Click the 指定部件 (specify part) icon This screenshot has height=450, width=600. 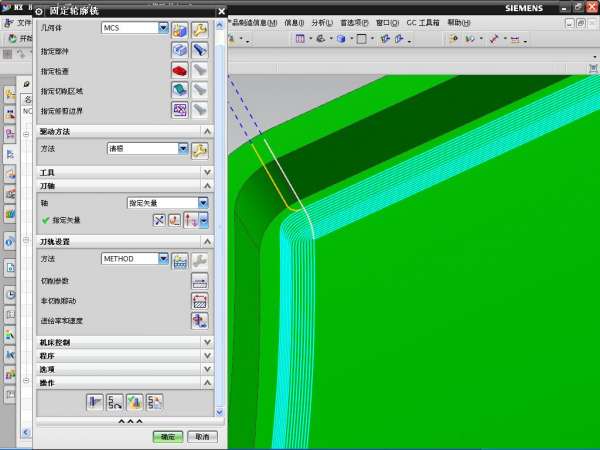180,49
